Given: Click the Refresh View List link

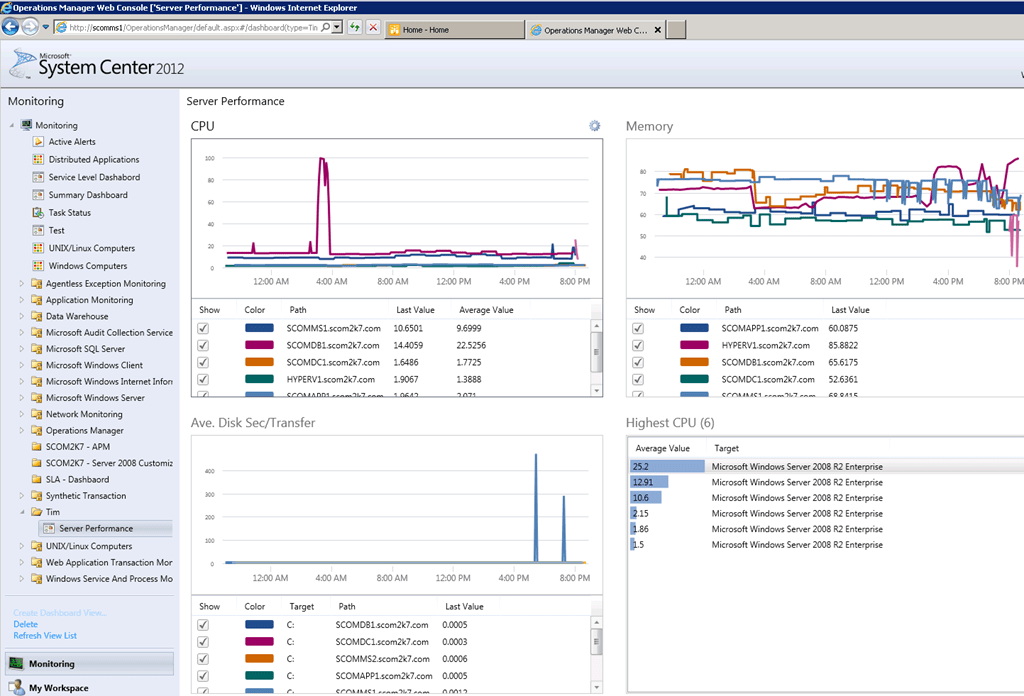Looking at the screenshot, I should pos(45,635).
